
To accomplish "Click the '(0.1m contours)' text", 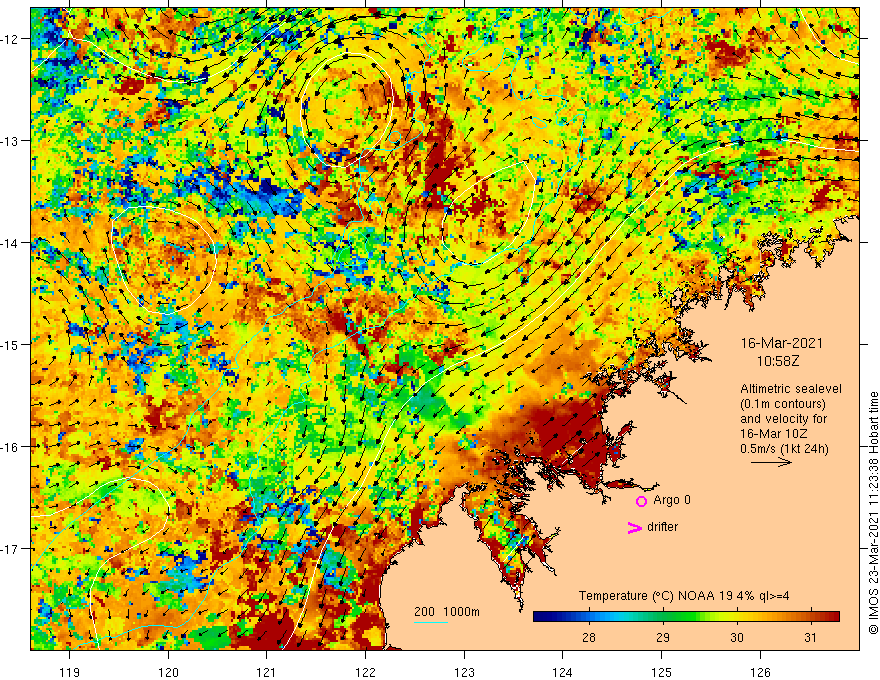I will (782, 404).
